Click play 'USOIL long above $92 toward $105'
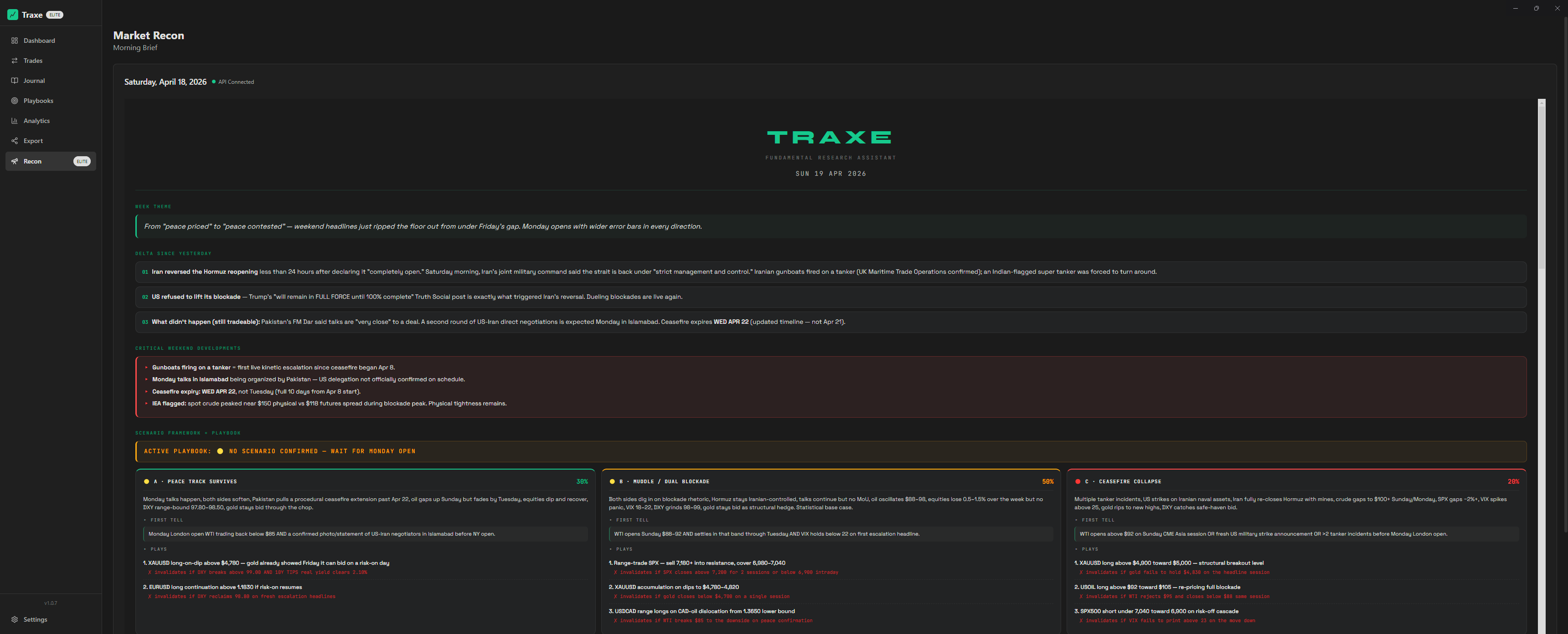The image size is (1568, 634). pos(1157,588)
